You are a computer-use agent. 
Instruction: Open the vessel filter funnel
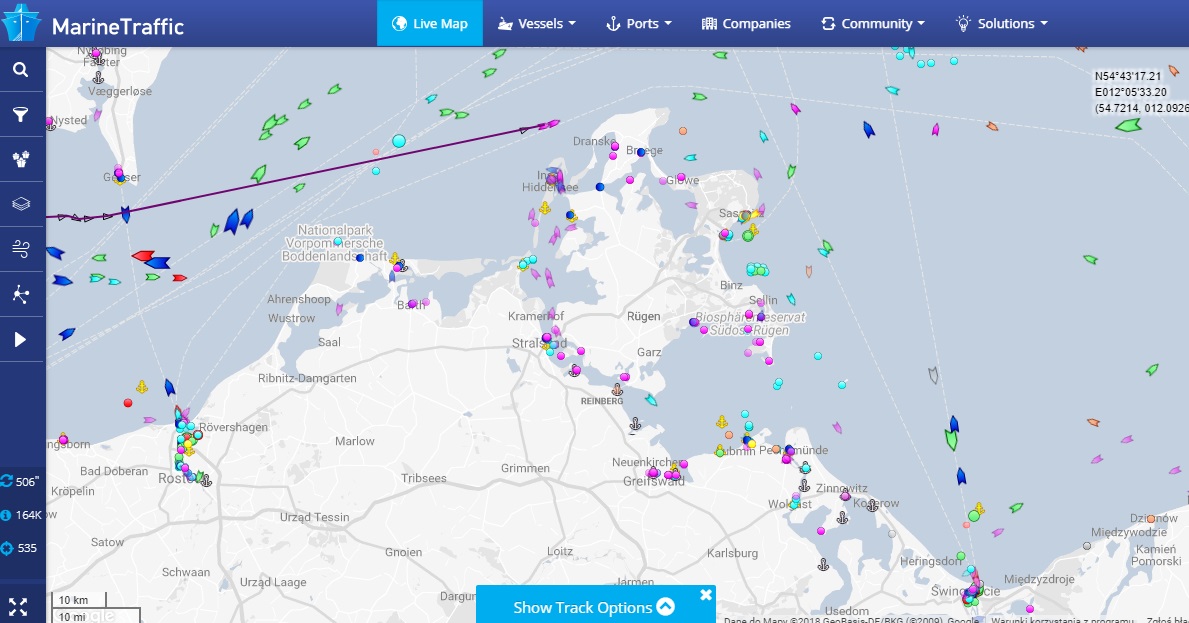(x=21, y=114)
